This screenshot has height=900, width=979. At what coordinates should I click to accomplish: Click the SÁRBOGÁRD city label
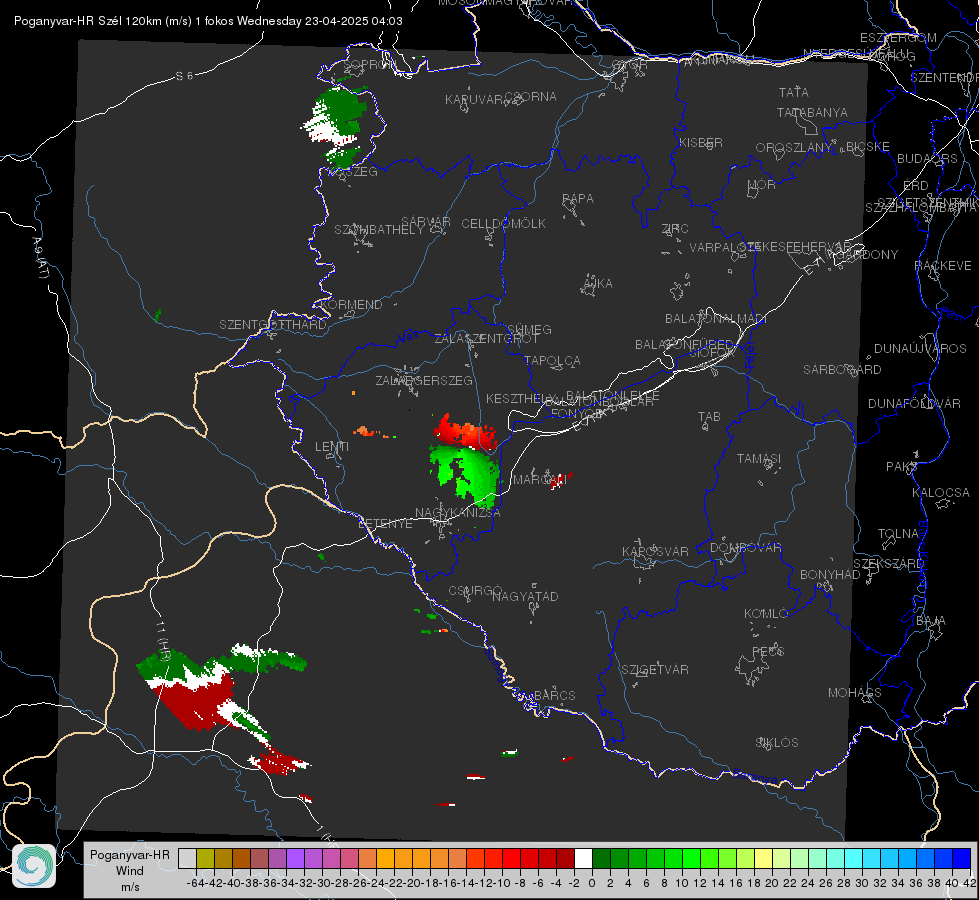pyautogui.click(x=842, y=370)
